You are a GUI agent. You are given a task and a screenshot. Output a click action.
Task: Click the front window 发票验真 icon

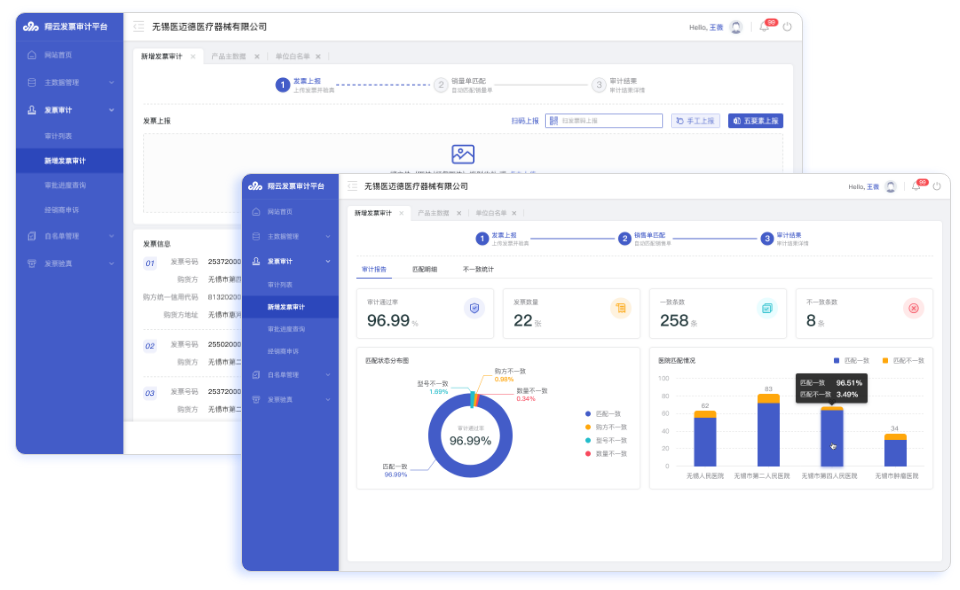click(256, 400)
